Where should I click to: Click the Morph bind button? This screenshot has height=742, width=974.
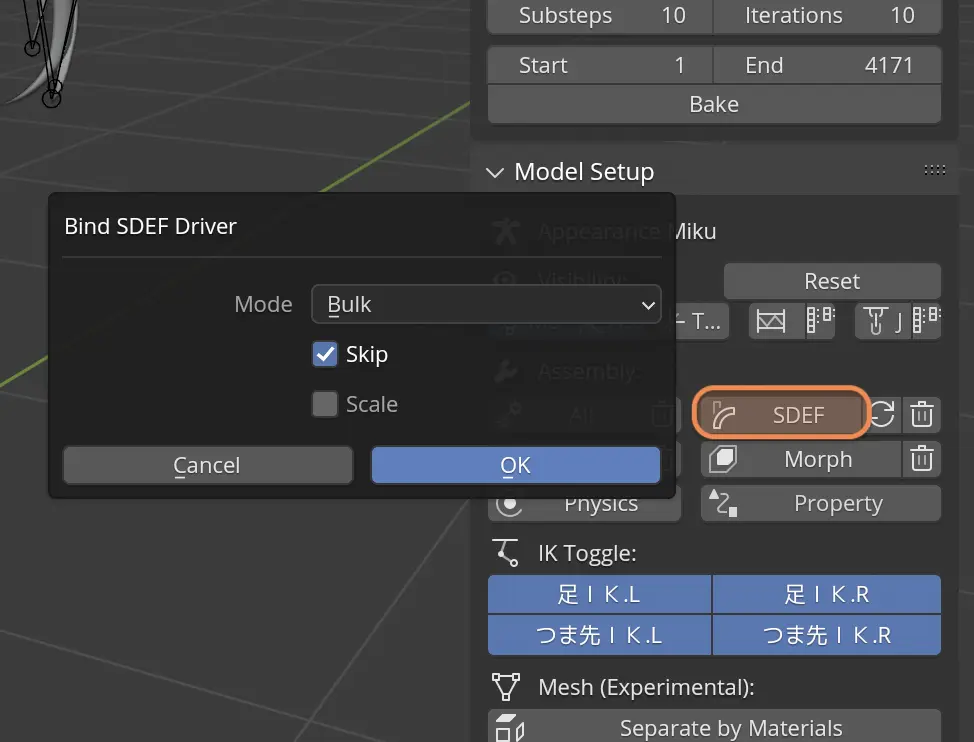click(x=801, y=459)
